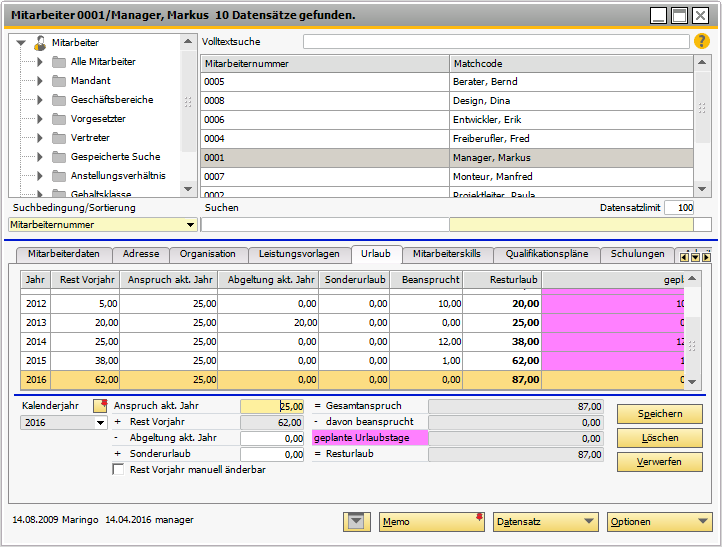
Task: Click the red-marked icon beside Kalenderjahr
Action: (x=99, y=406)
